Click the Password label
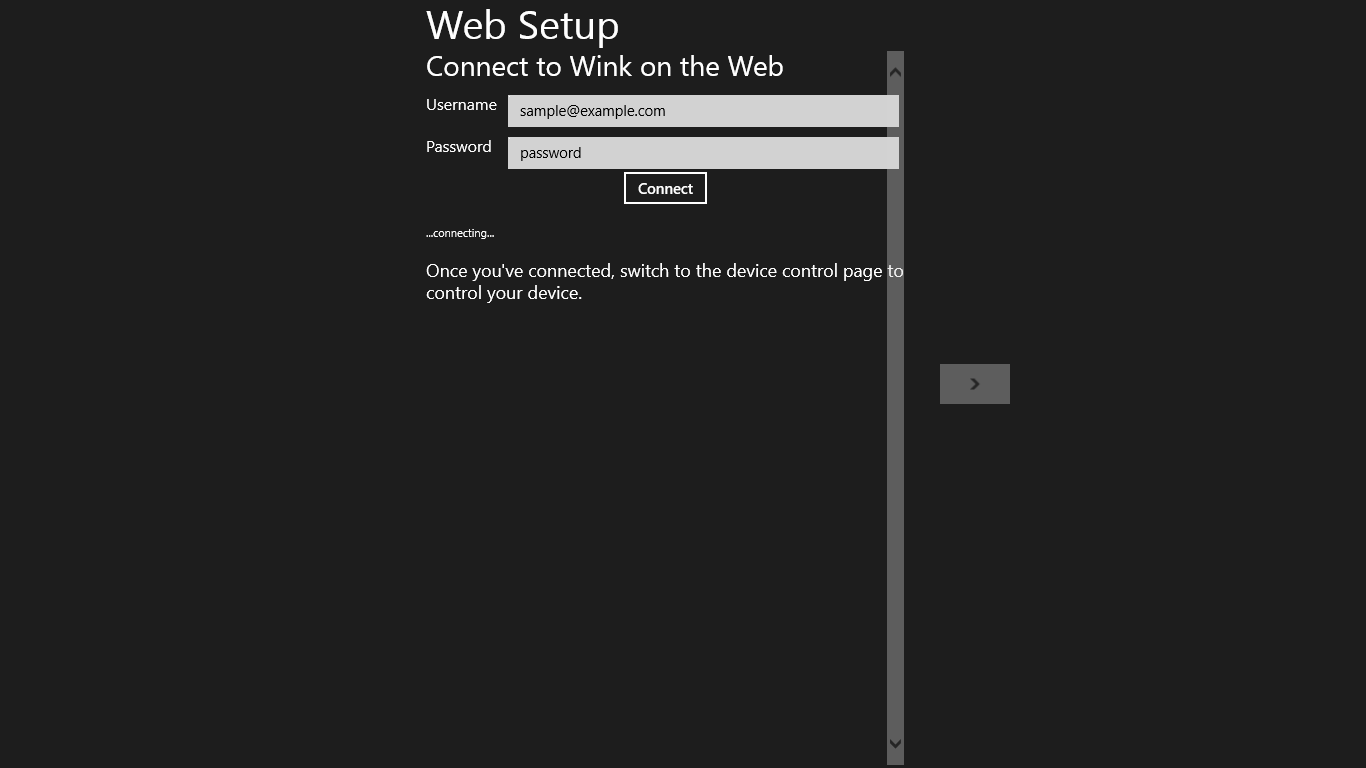Viewport: 1366px width, 768px height. point(459,147)
